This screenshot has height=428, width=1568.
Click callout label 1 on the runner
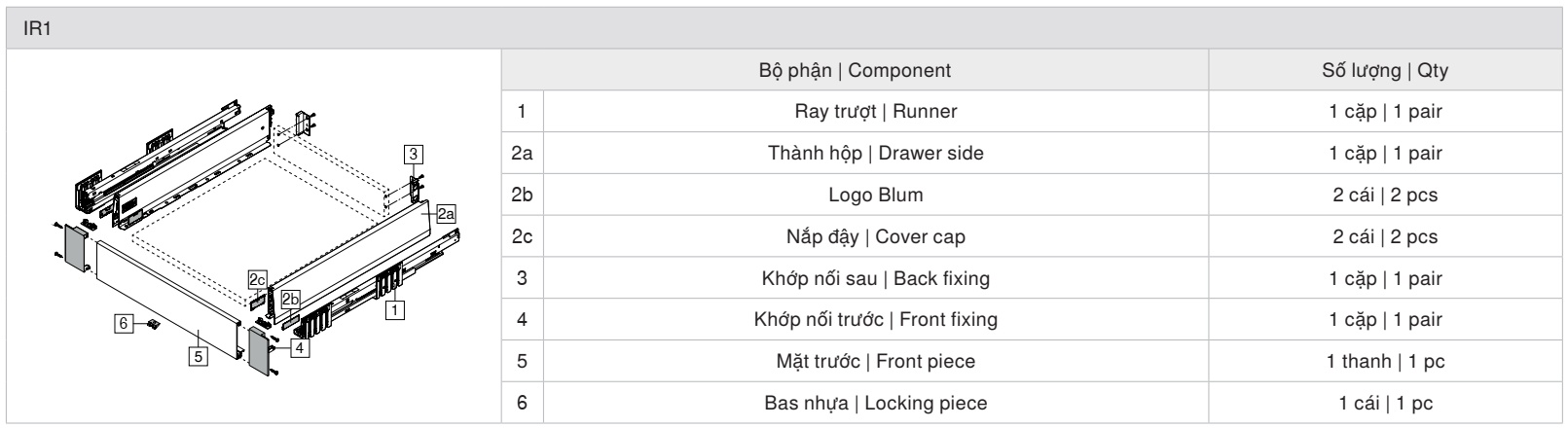pos(395,310)
